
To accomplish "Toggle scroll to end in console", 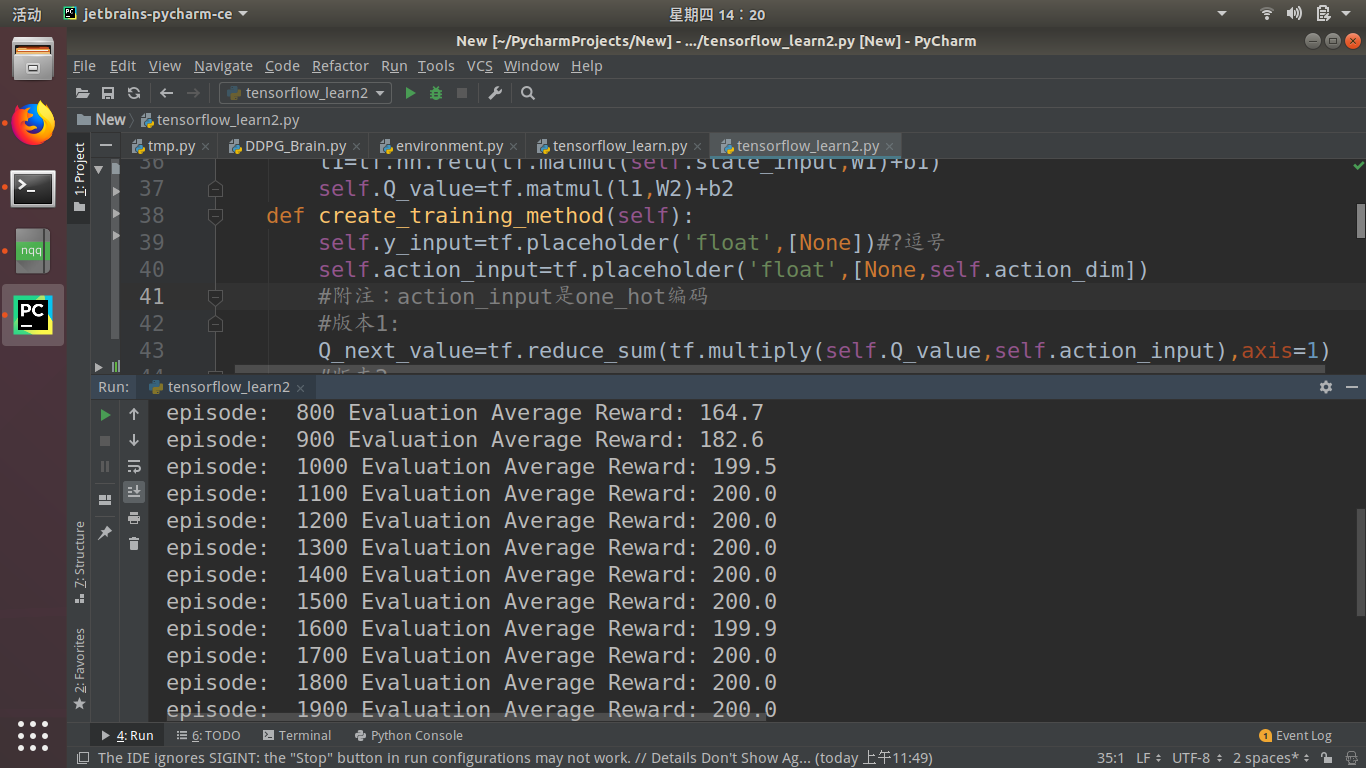I will (134, 492).
